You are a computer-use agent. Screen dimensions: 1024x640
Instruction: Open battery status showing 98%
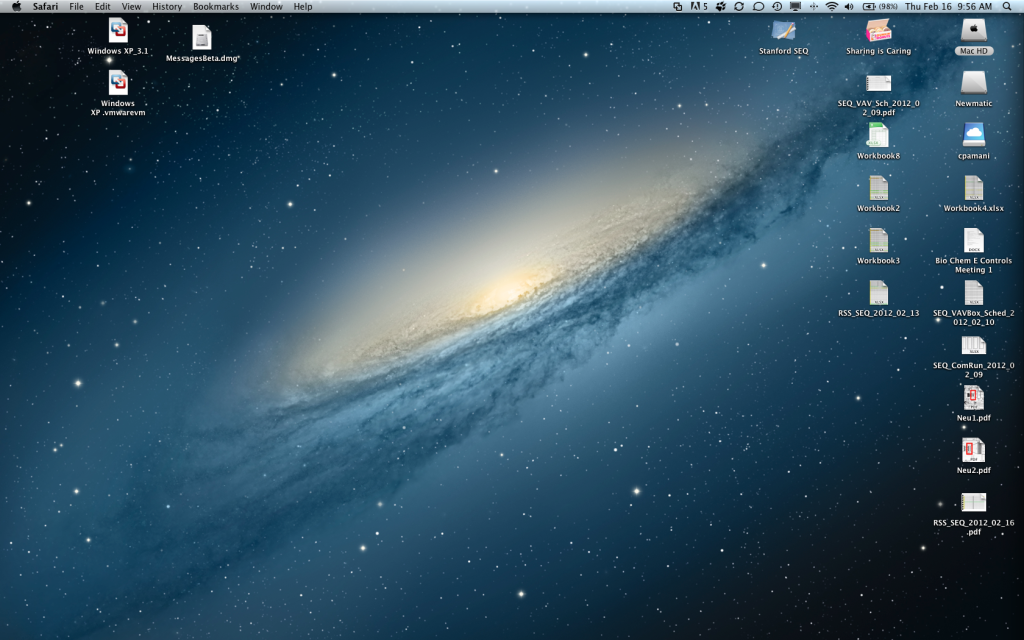880,7
